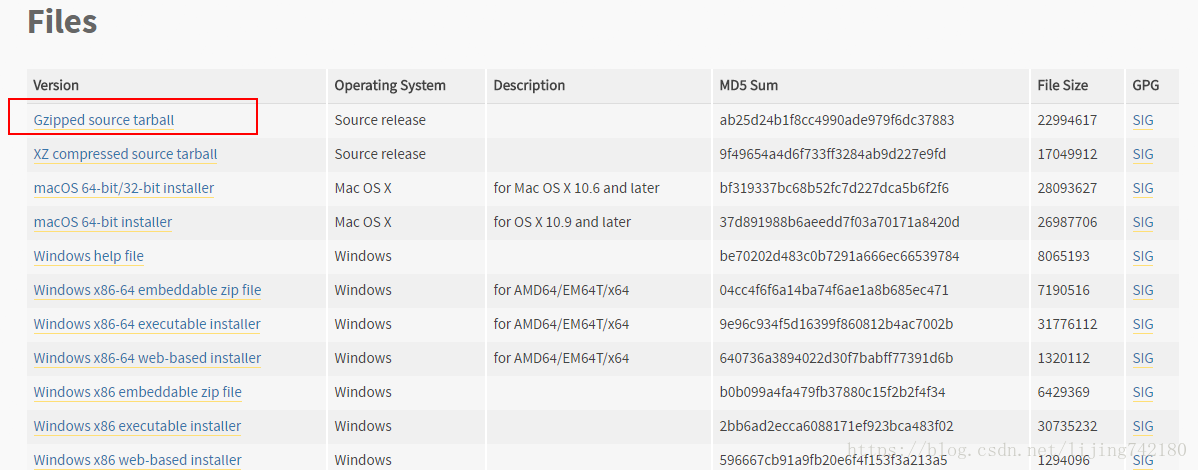Click file size 1320112
The image size is (1198, 470).
pyautogui.click(x=1064, y=358)
